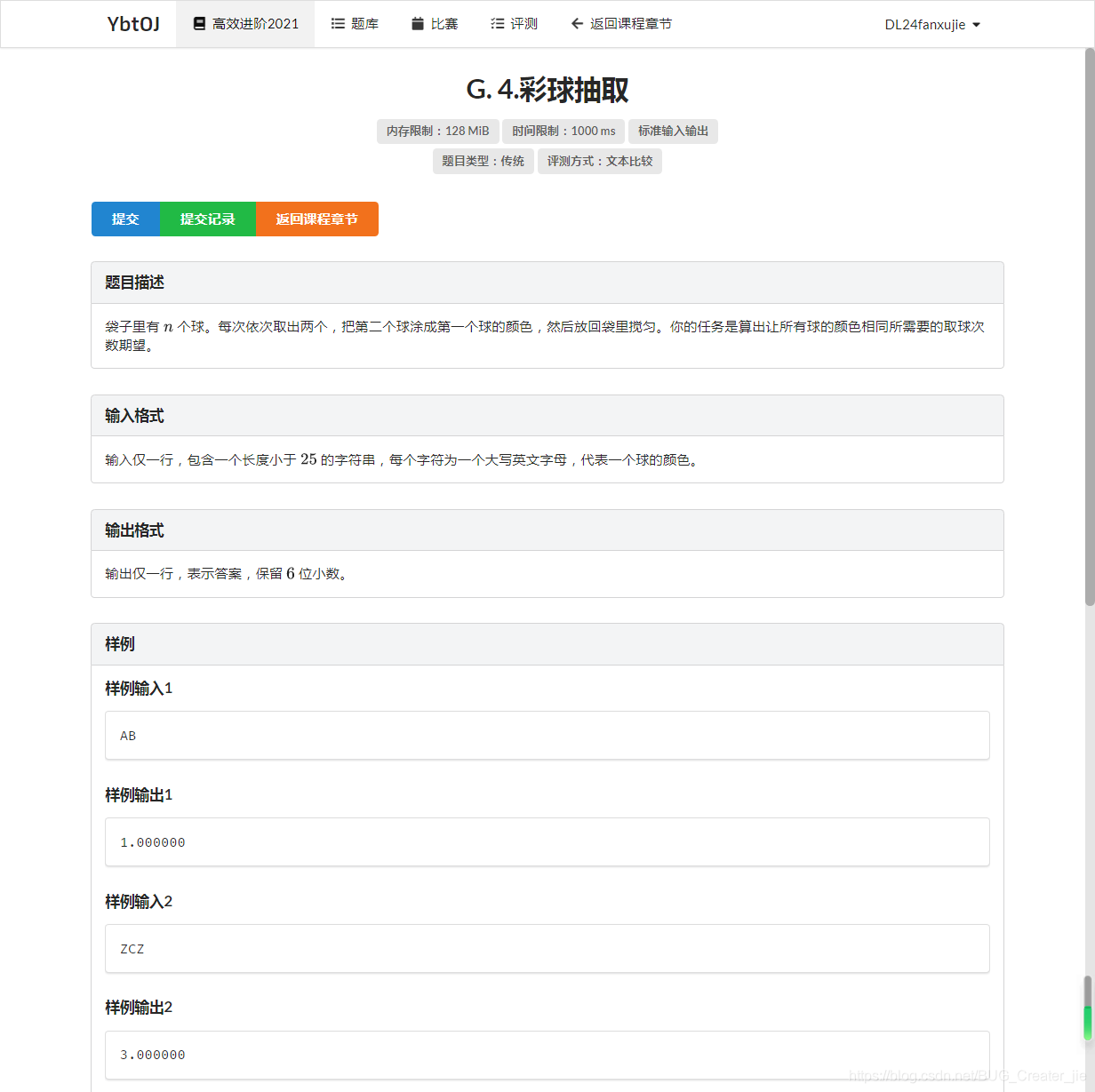Screen dimensions: 1095x1092
Task: Open the 比赛 menu item
Action: coord(435,24)
